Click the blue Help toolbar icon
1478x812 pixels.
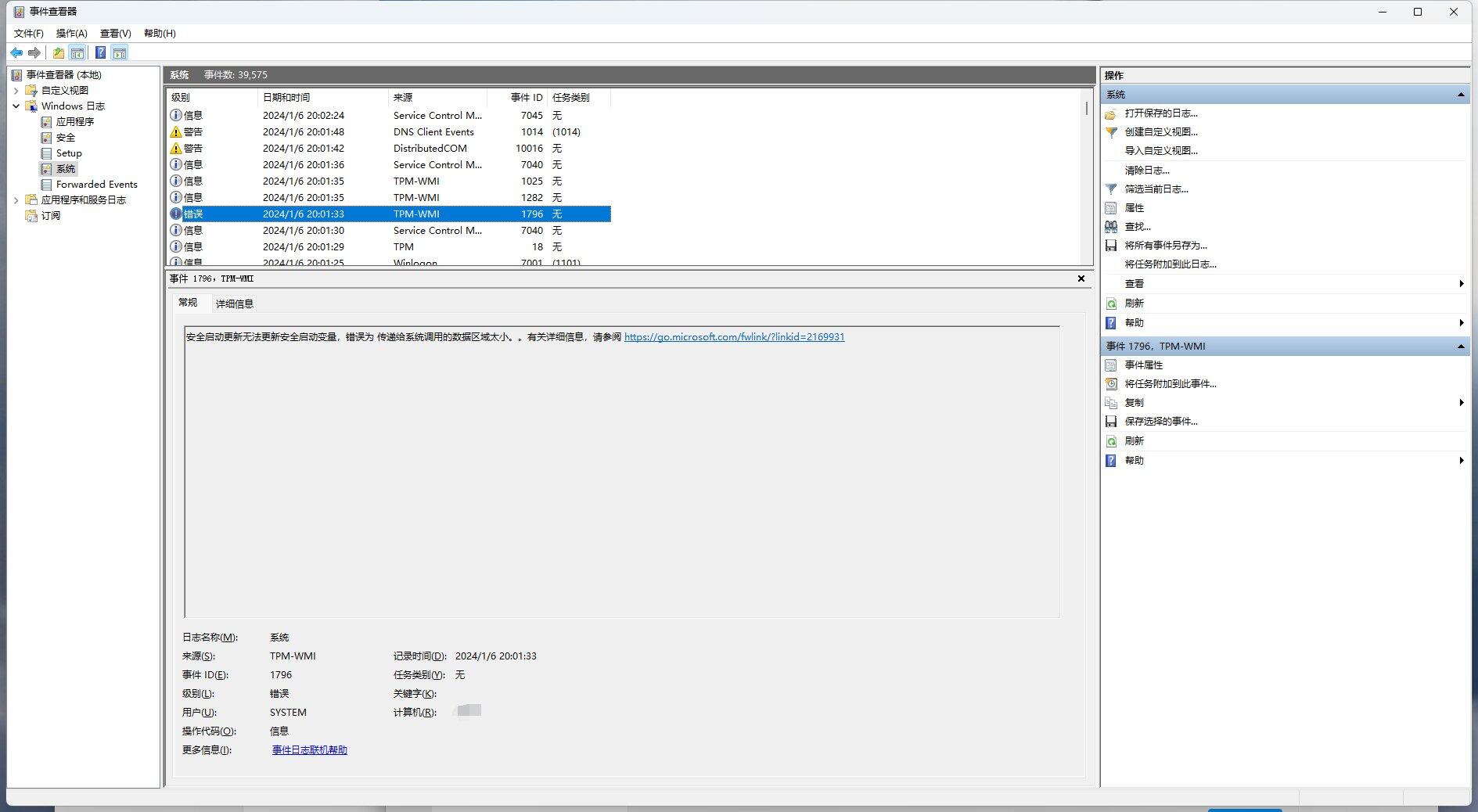click(x=100, y=52)
